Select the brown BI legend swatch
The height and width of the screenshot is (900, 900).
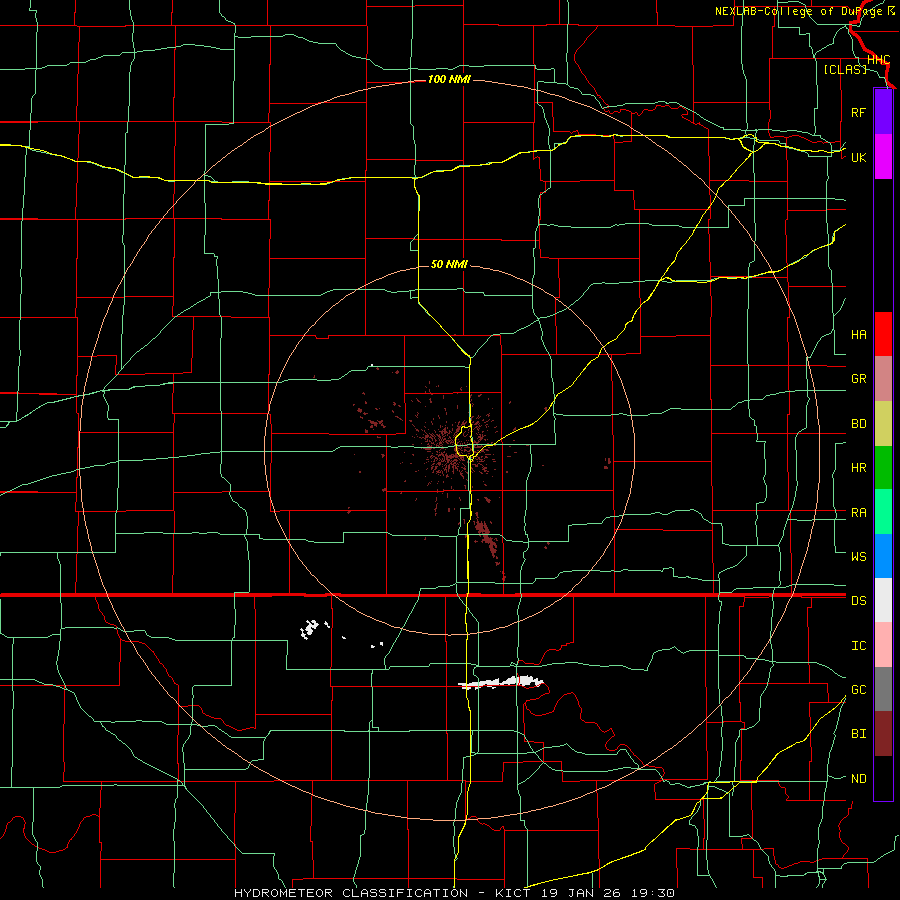pos(883,734)
